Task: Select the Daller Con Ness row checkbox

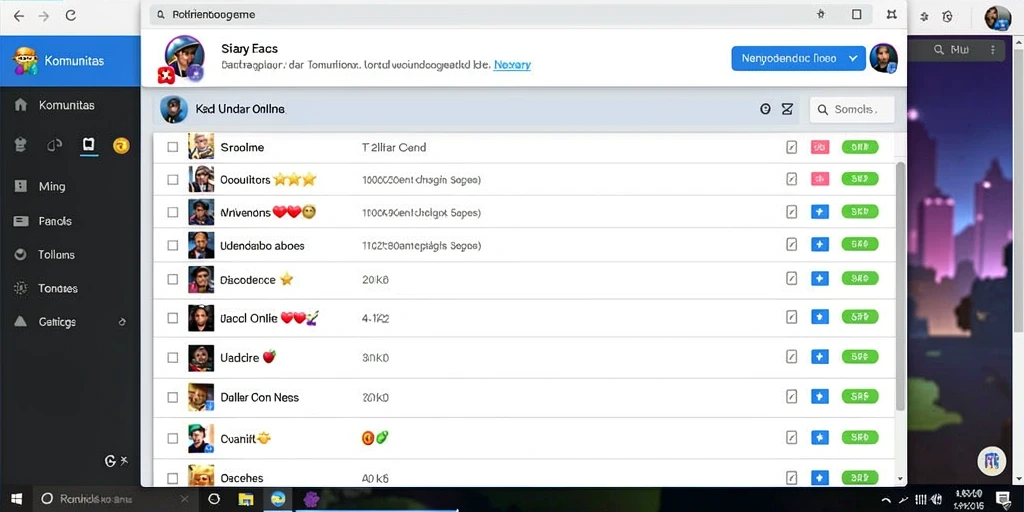Action: 172,397
